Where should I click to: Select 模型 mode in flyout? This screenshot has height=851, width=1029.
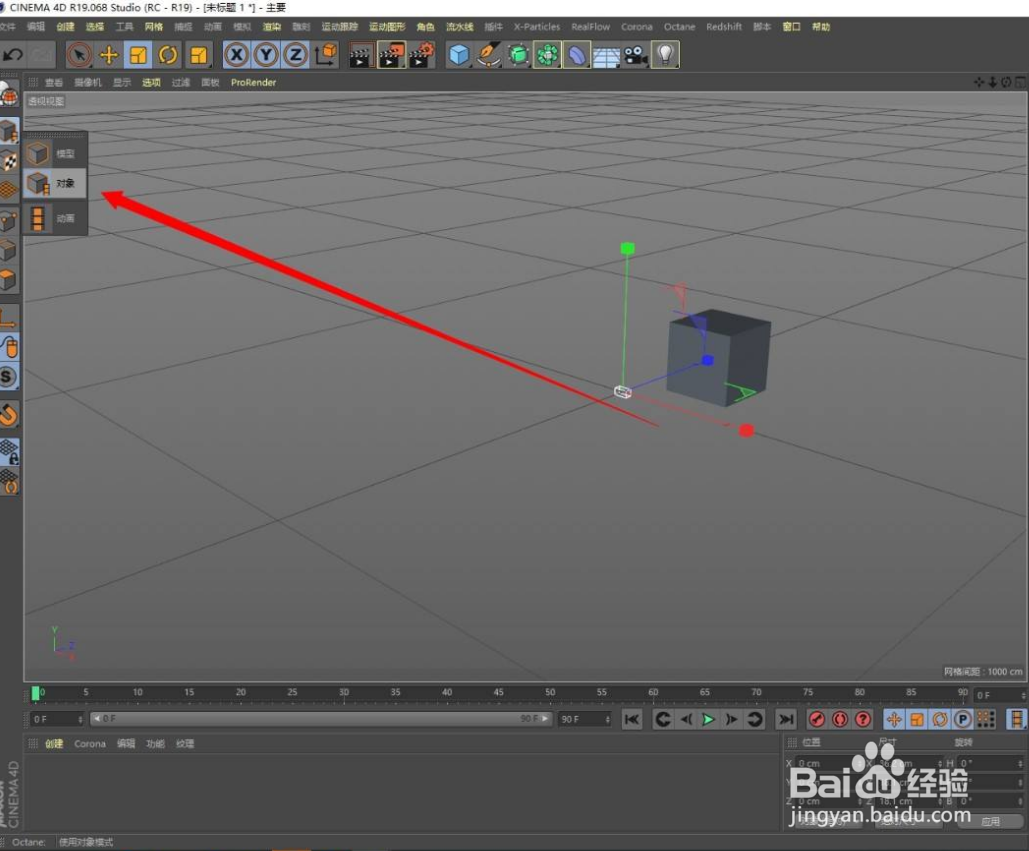[55, 154]
